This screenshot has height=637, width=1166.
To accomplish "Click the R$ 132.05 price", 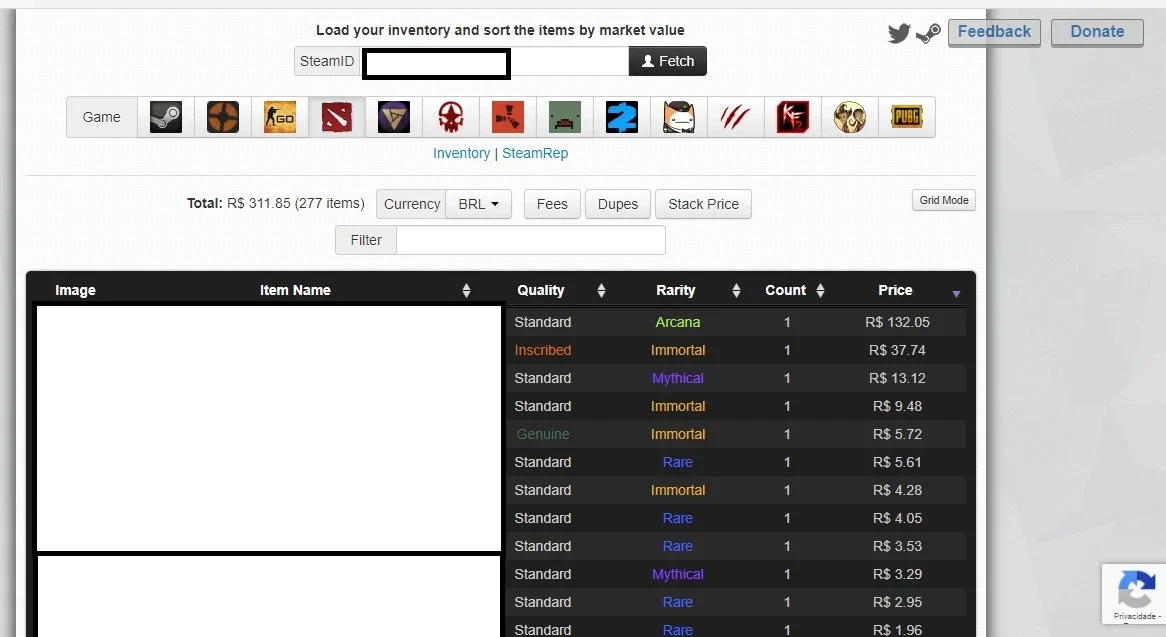I will point(897,323).
